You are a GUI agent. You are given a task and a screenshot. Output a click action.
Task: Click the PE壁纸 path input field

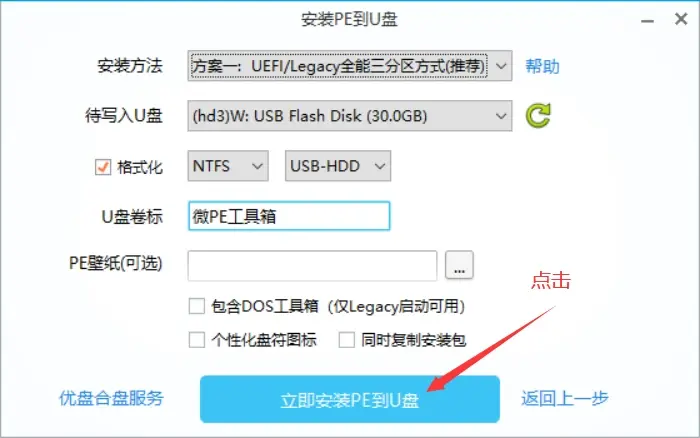point(312,266)
